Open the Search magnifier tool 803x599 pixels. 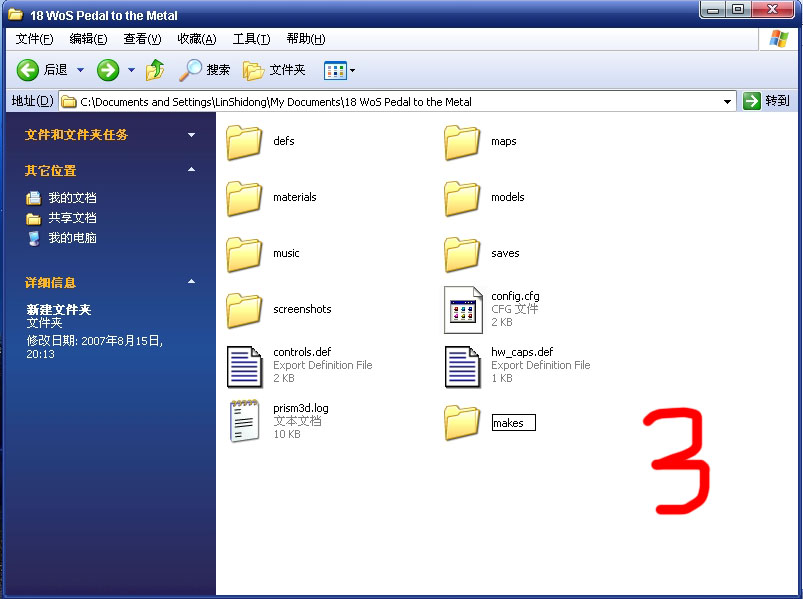190,70
